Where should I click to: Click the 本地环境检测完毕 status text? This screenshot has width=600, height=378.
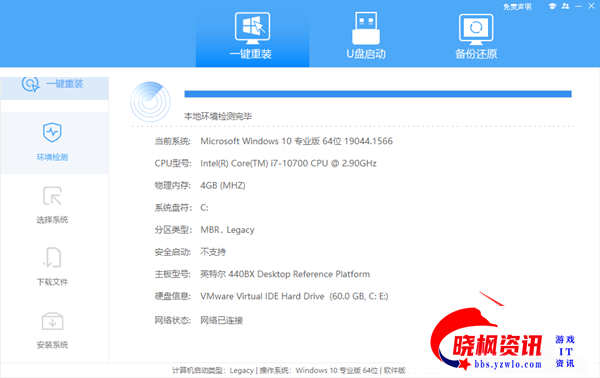[x=218, y=116]
